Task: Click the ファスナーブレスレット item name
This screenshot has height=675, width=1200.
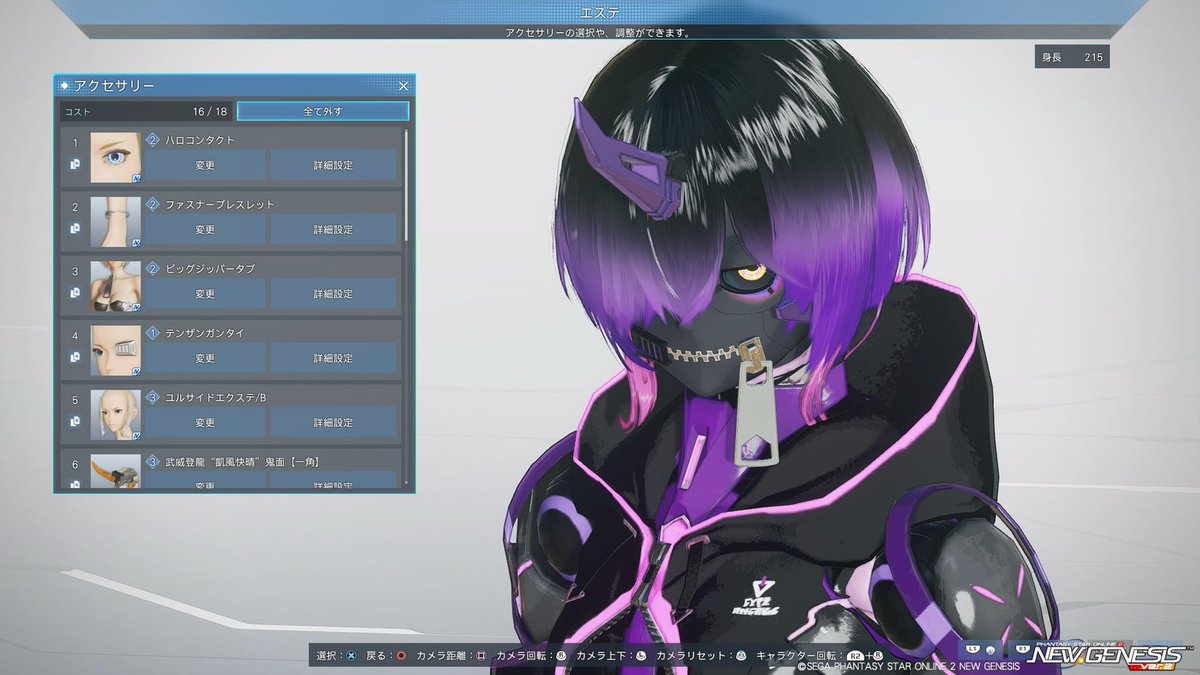Action: (x=220, y=204)
